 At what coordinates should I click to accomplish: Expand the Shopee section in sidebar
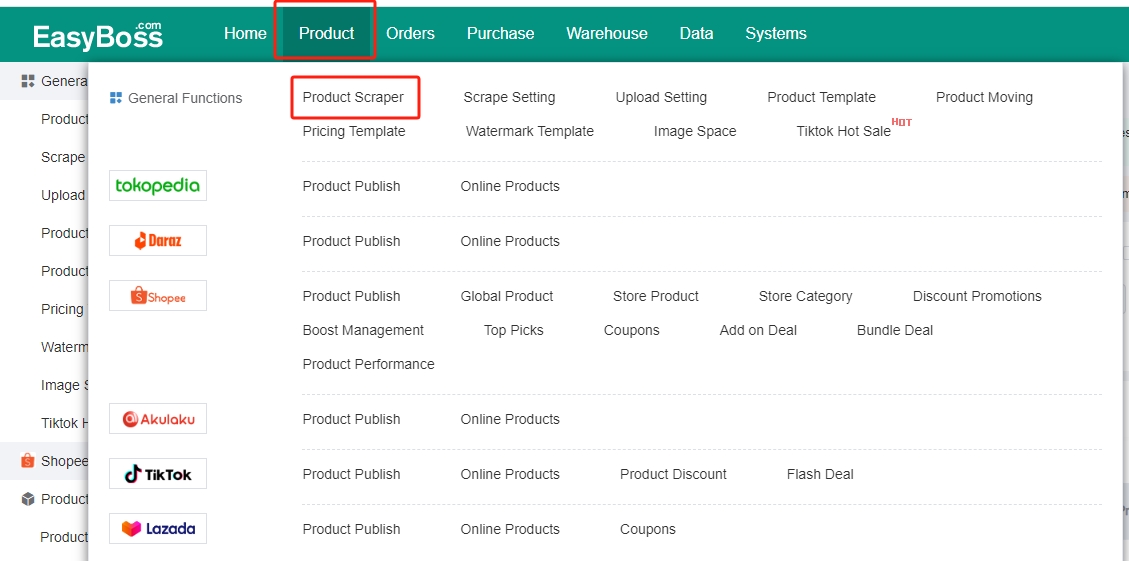54,461
